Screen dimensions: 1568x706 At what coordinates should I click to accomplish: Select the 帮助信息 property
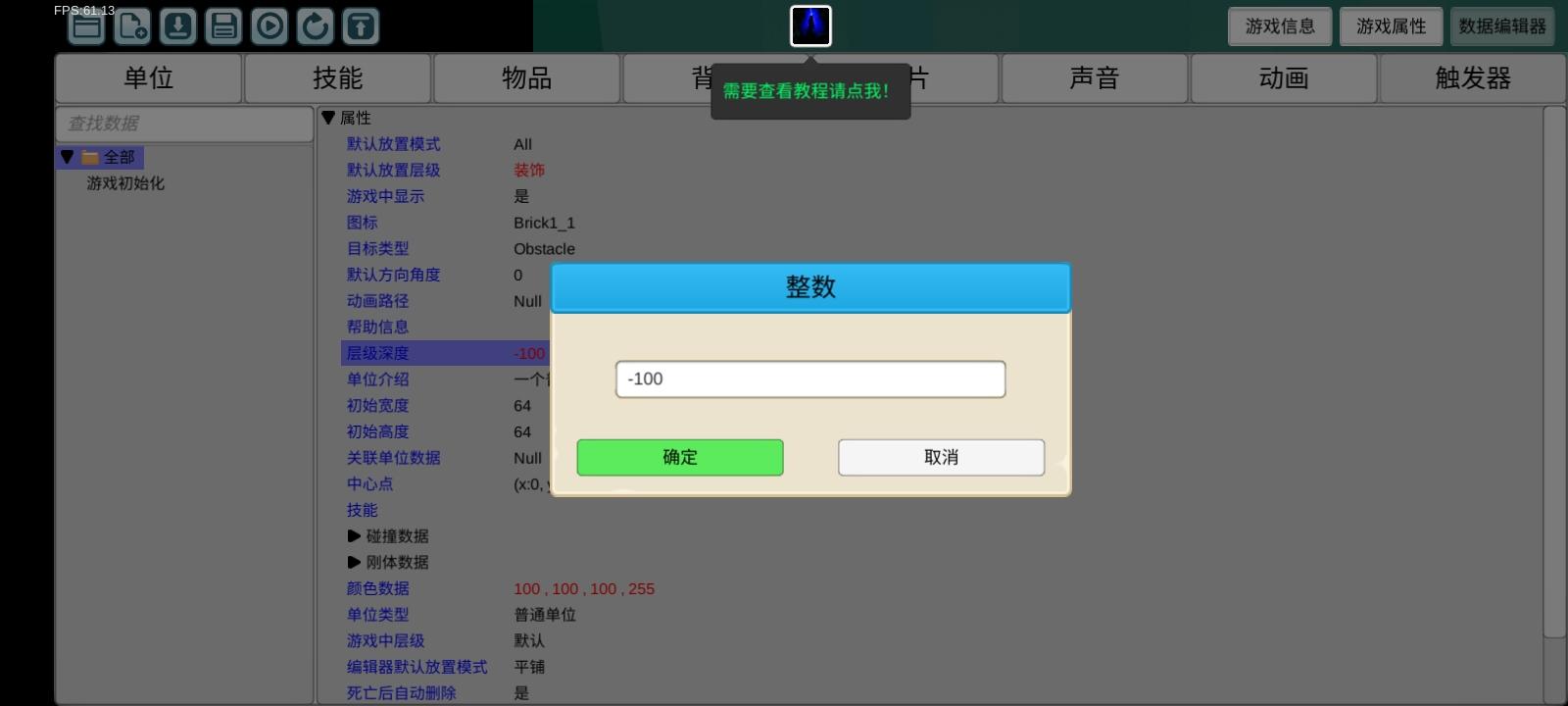(377, 328)
